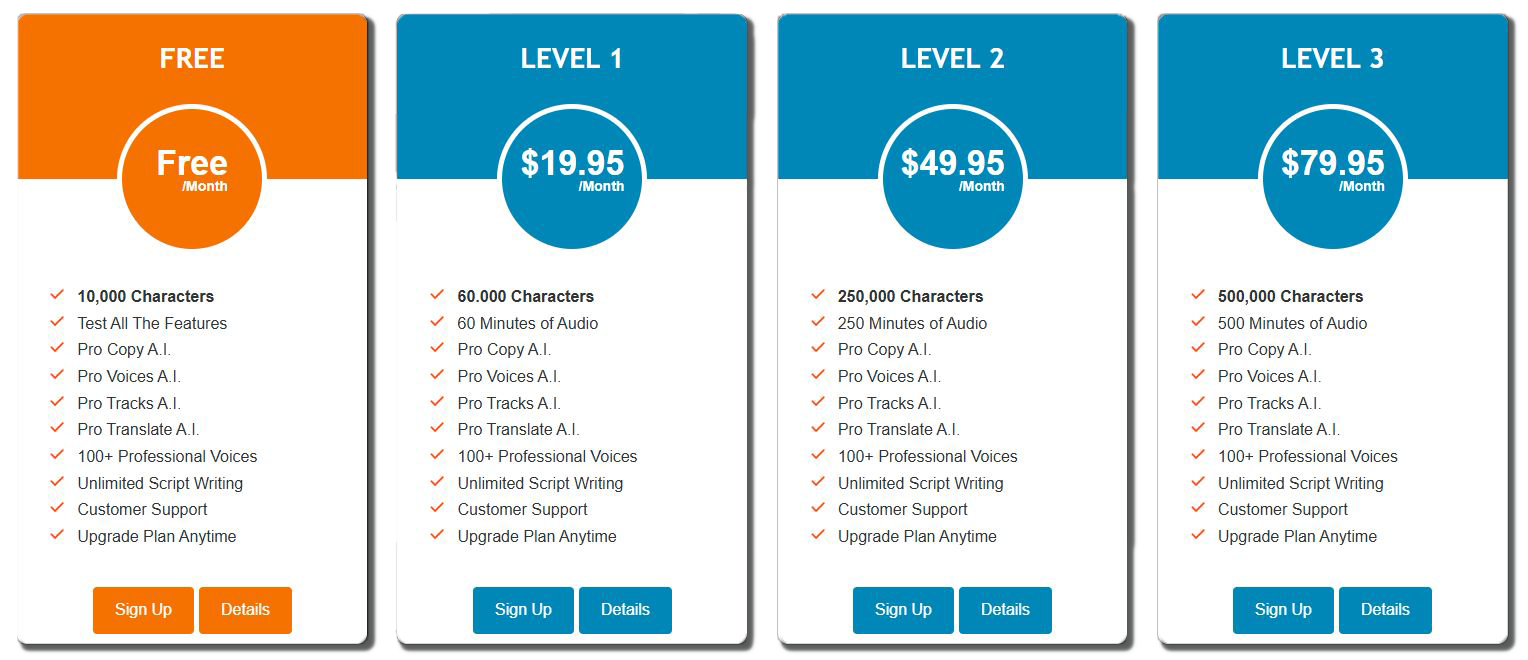Show Details for the Level 3 plan
The image size is (1528, 660).
tap(1385, 610)
